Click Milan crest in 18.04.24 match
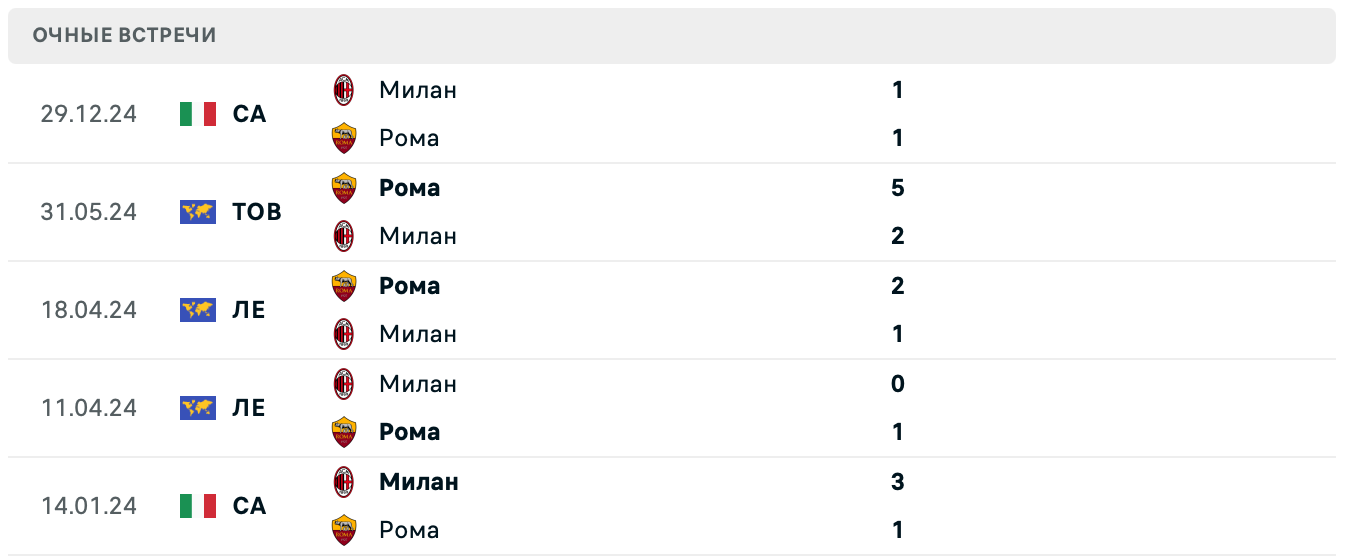This screenshot has height=558, width=1346. pos(344,334)
